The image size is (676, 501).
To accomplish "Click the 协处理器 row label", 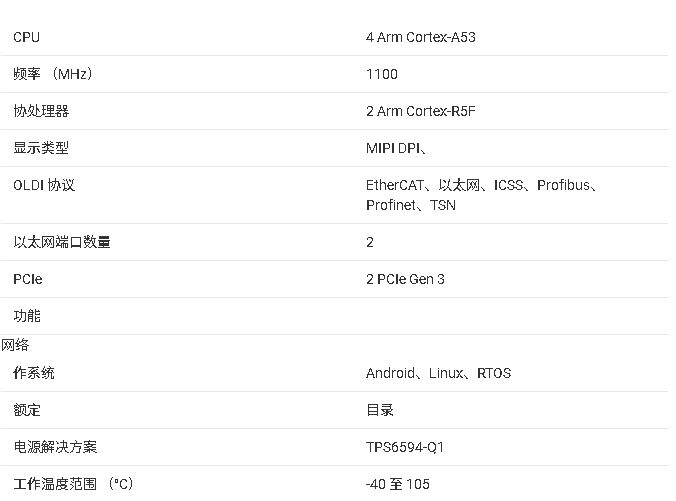I will 41,111.
